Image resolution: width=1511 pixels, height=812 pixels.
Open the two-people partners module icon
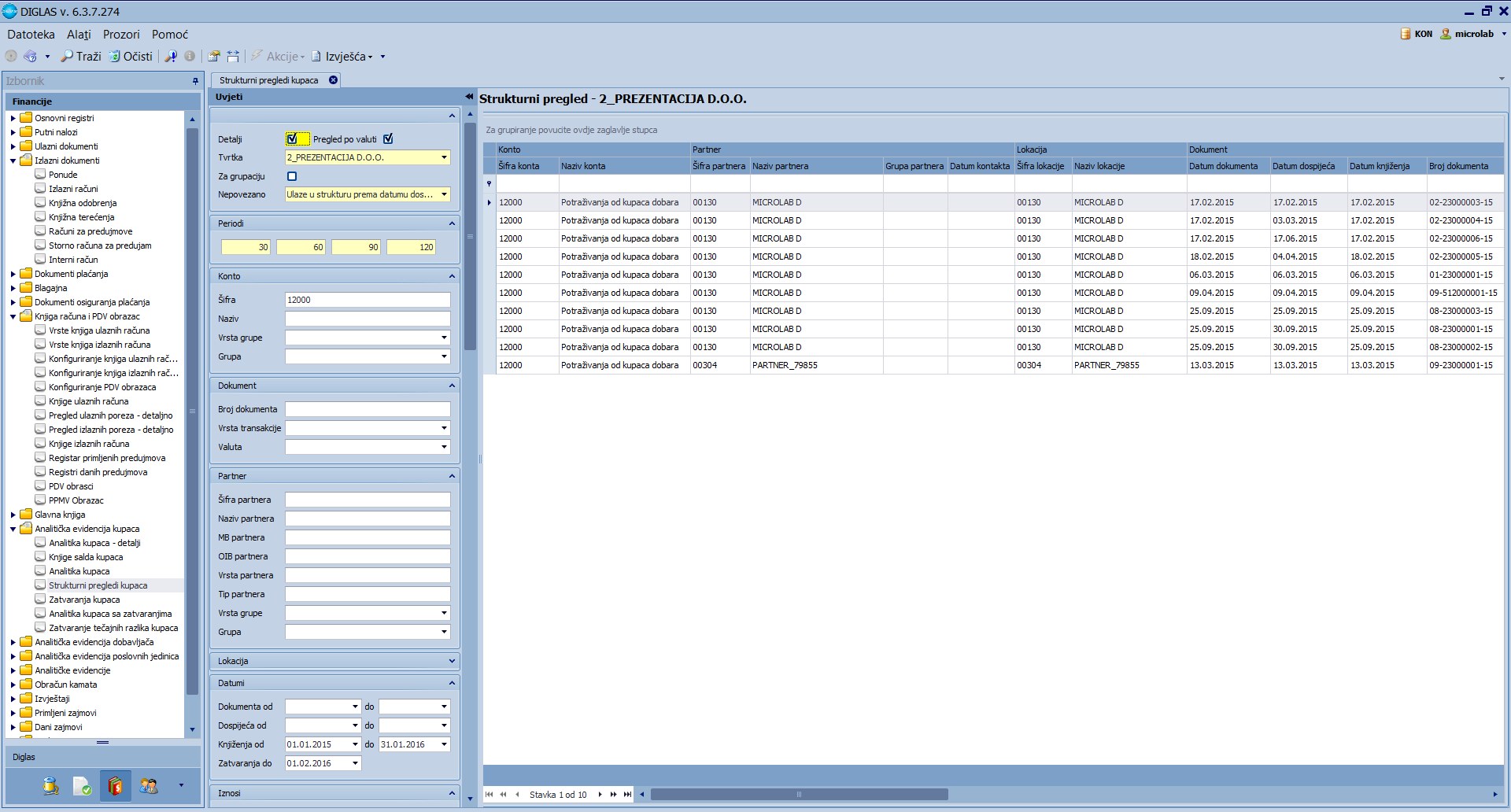coord(149,785)
